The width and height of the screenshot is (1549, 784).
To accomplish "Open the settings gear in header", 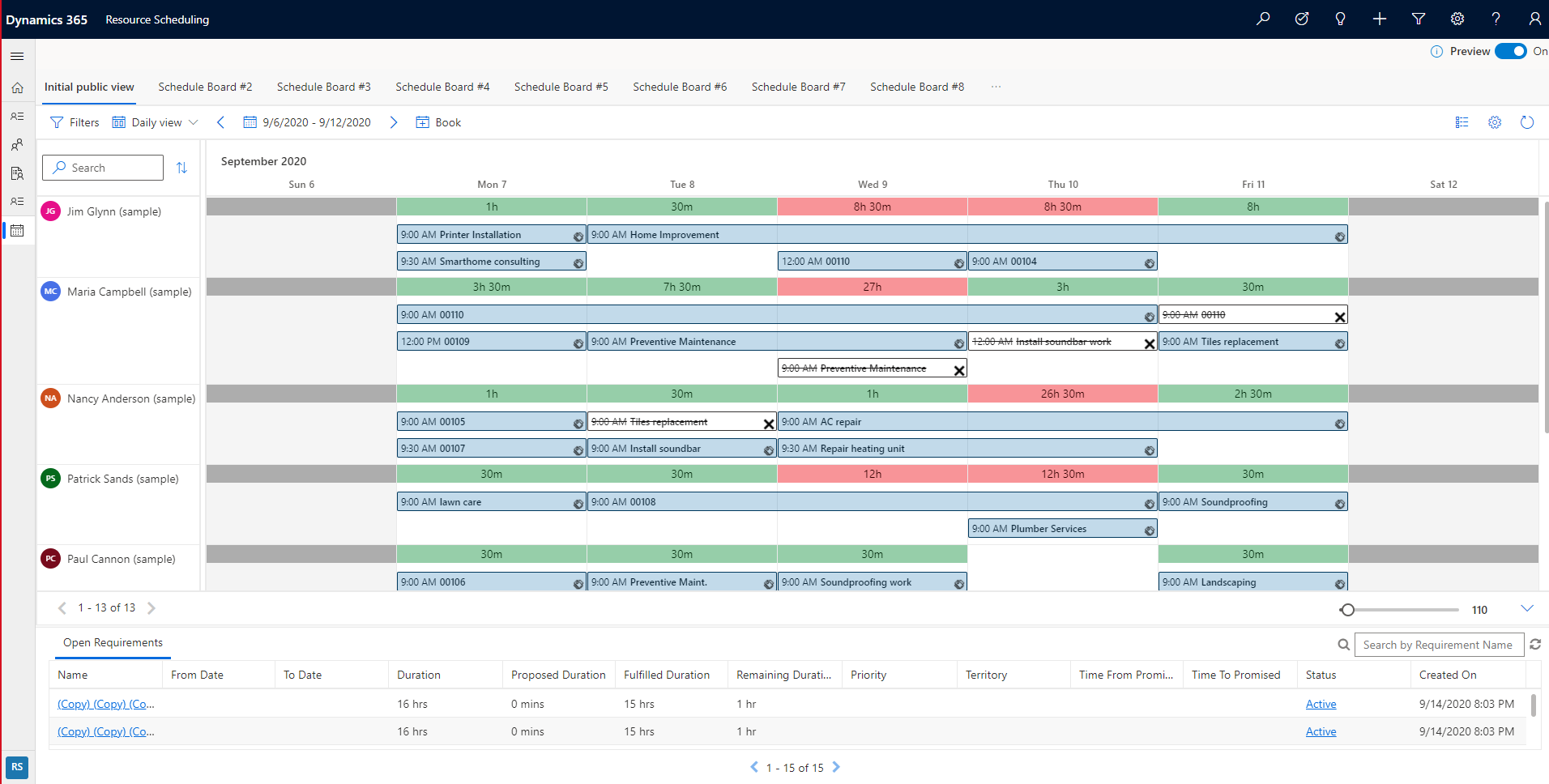I will click(x=1457, y=19).
